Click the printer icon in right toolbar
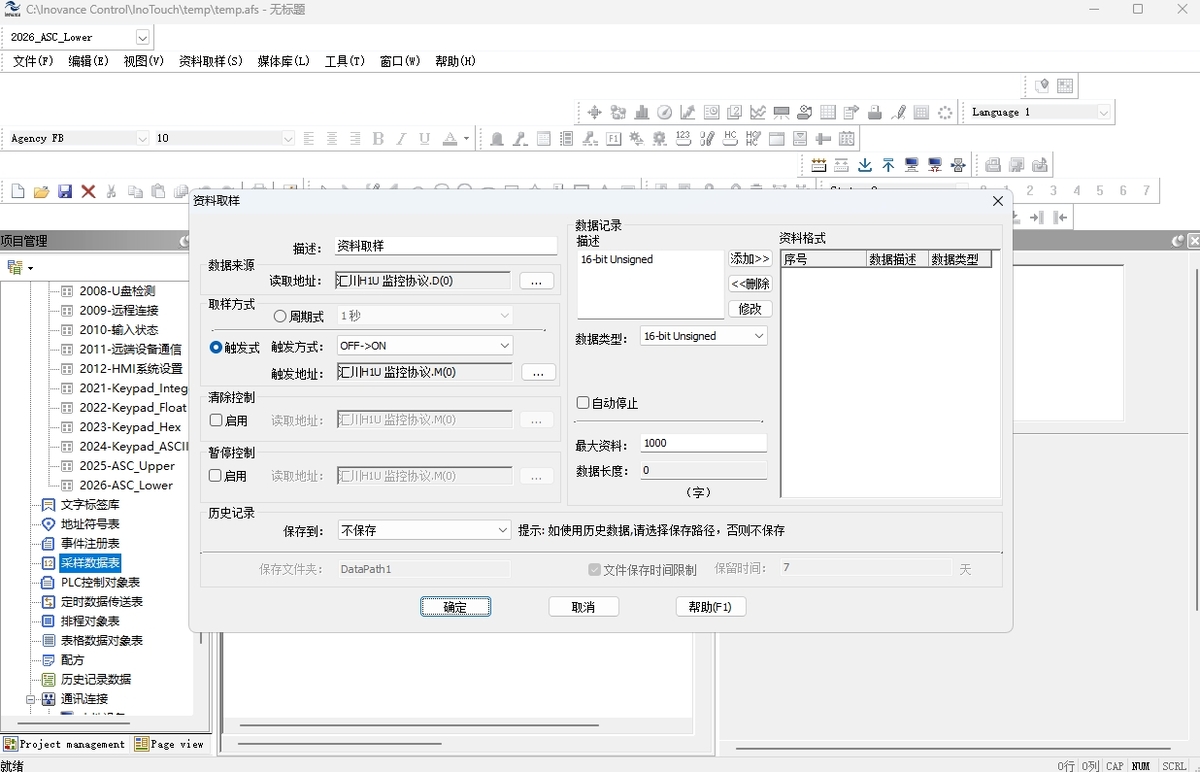 pyautogui.click(x=993, y=164)
